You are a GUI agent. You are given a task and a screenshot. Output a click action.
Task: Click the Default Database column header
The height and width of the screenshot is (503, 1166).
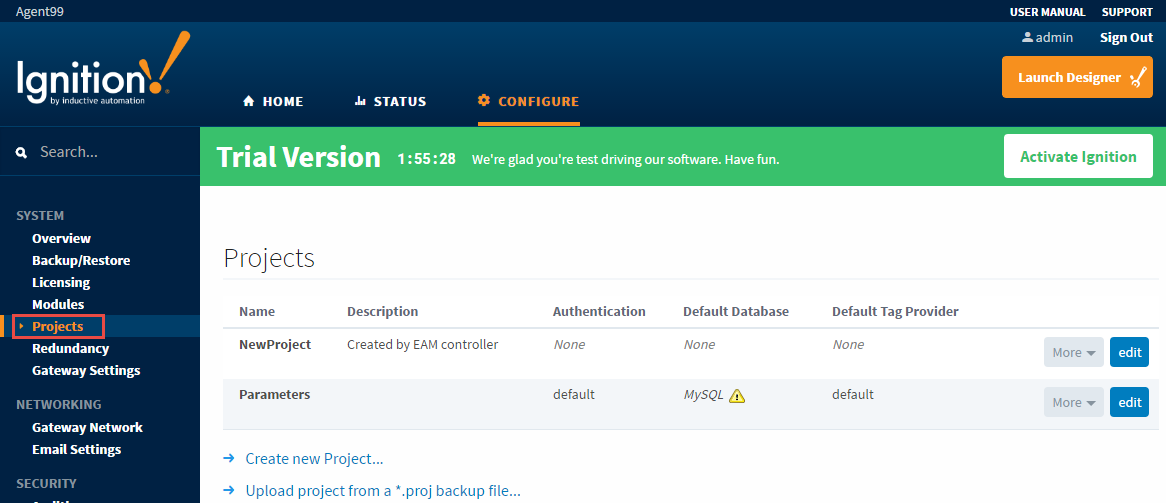[x=736, y=311]
